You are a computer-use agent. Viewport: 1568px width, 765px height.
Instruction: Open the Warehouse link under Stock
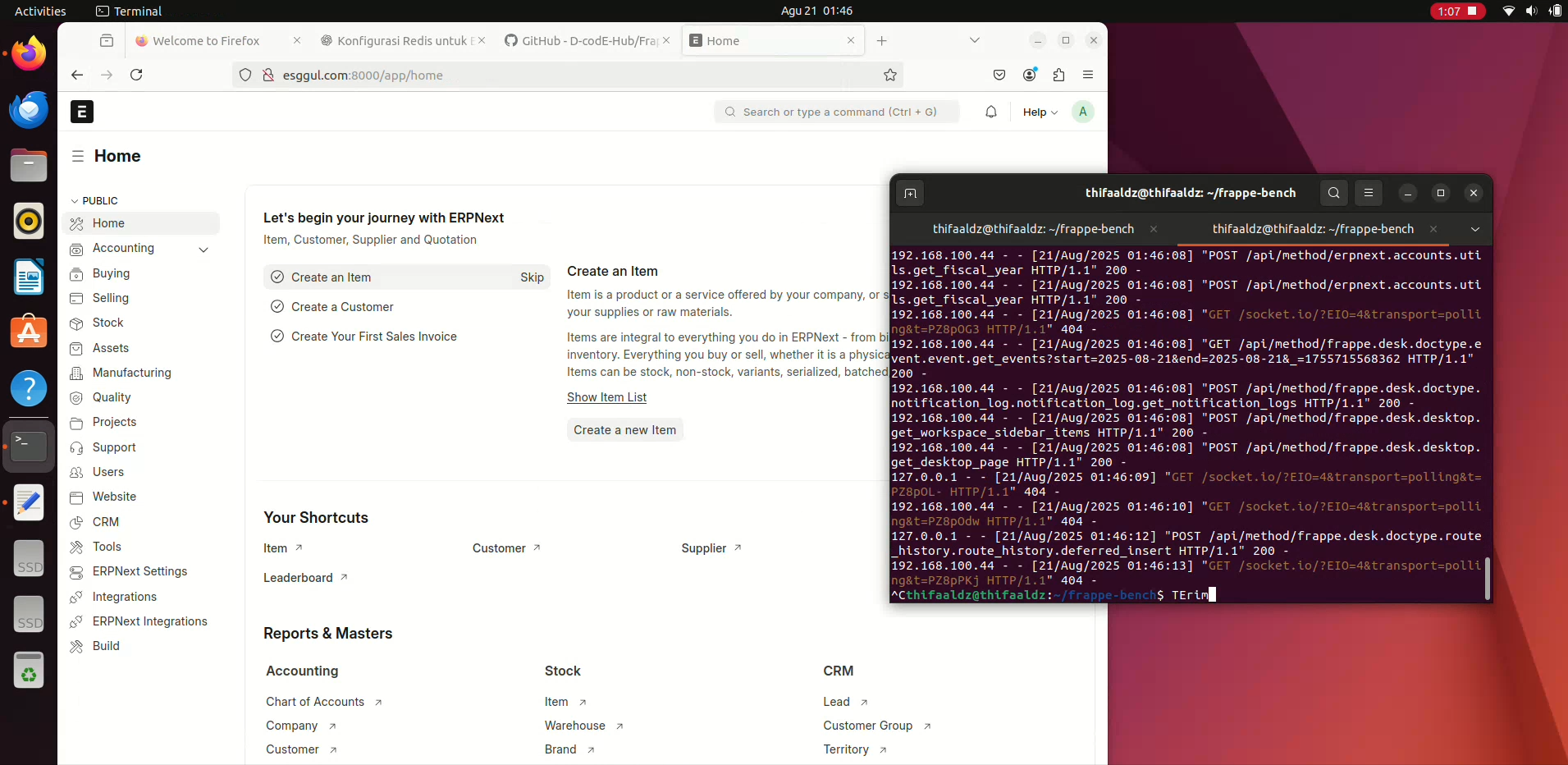(583, 726)
